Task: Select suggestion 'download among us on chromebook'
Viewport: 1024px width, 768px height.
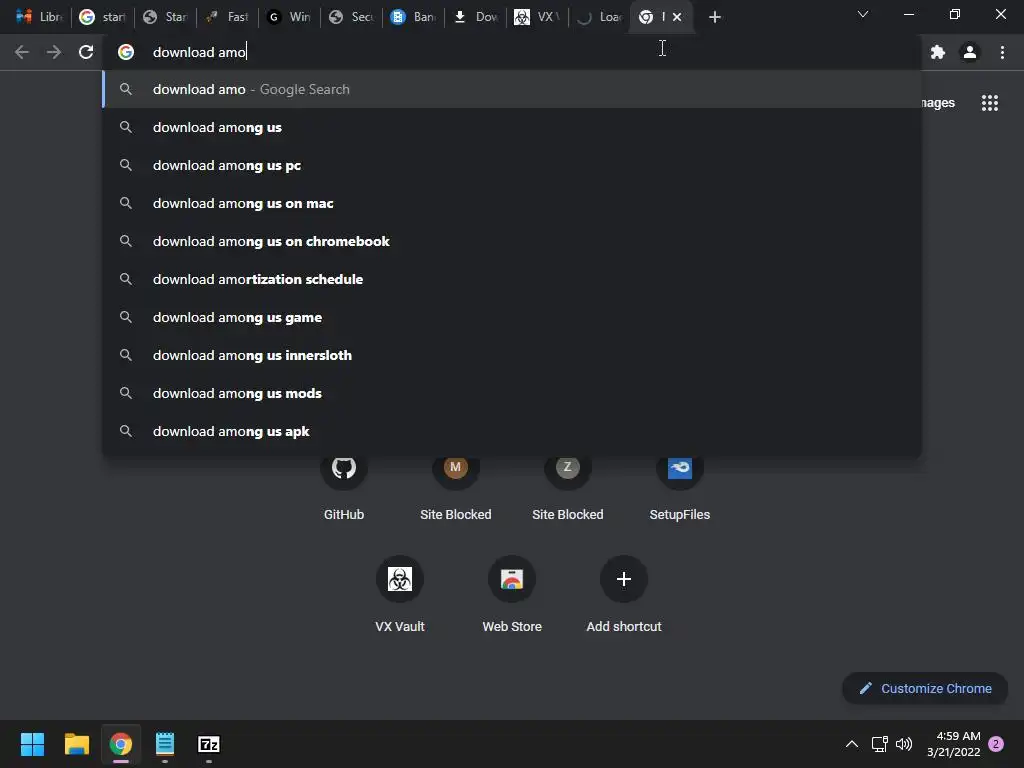Action: (x=512, y=241)
